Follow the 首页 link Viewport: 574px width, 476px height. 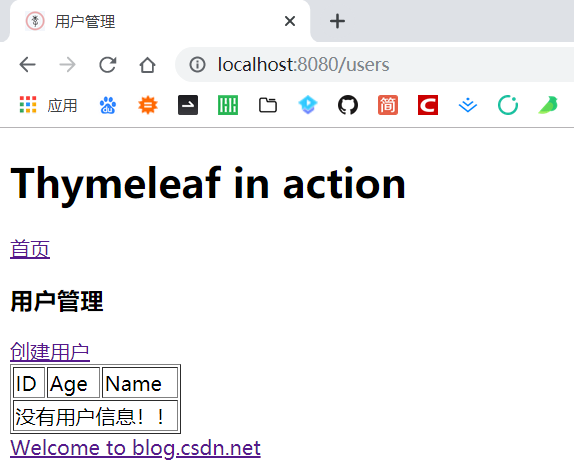30,249
